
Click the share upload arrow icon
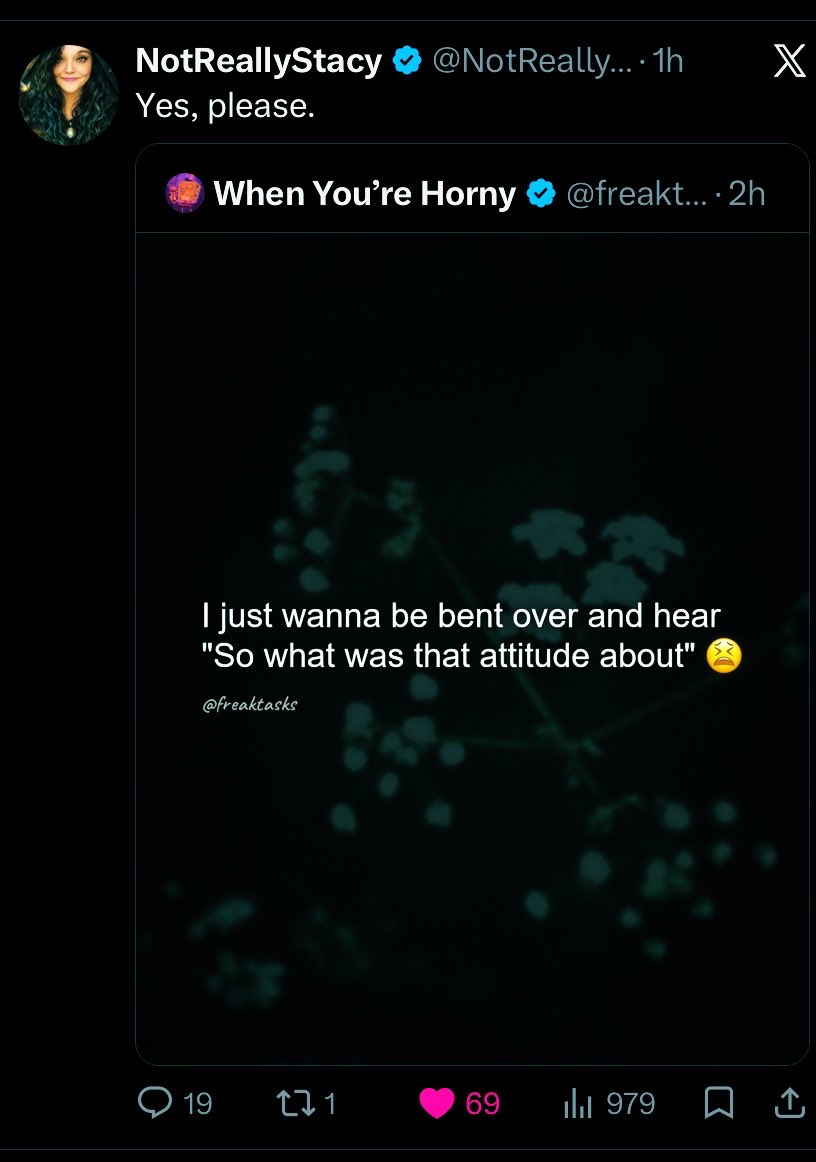pos(789,1103)
